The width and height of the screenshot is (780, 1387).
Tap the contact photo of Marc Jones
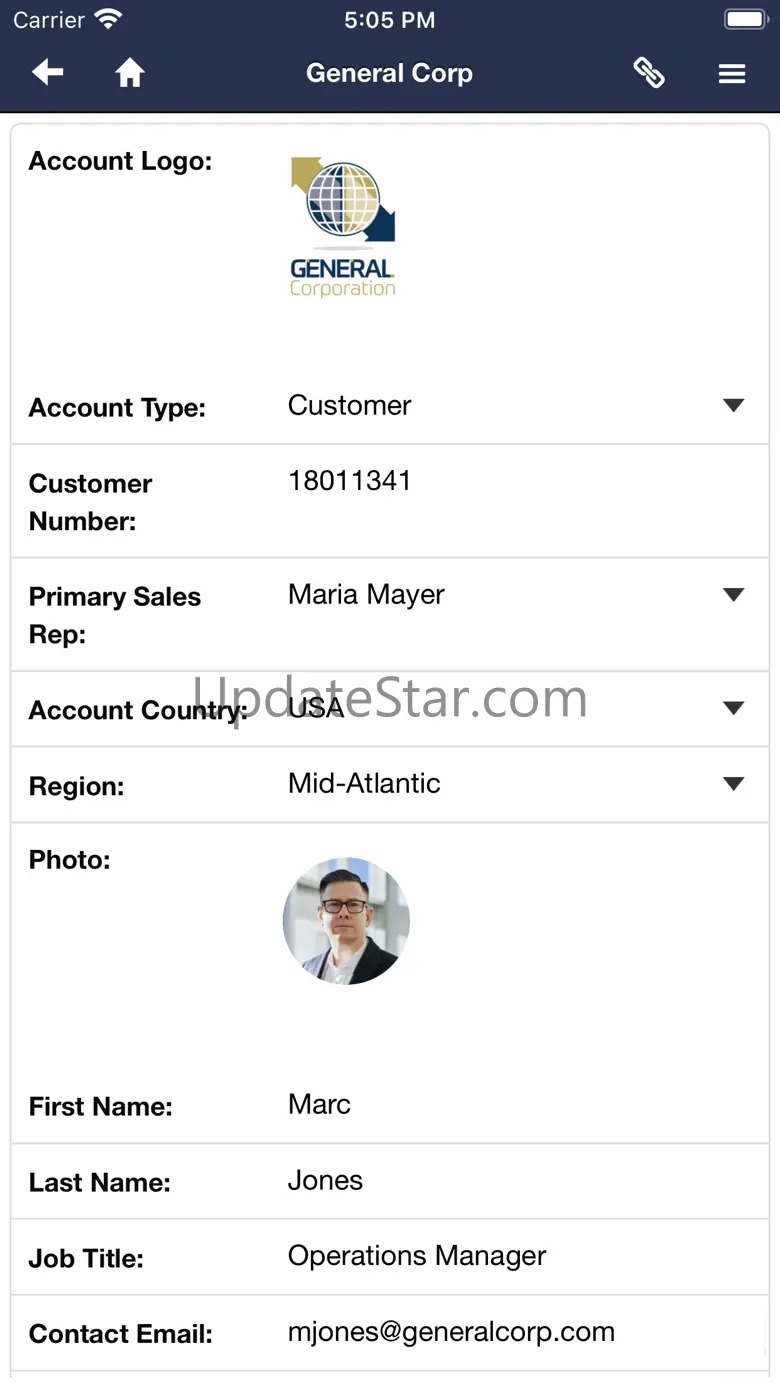(x=346, y=921)
